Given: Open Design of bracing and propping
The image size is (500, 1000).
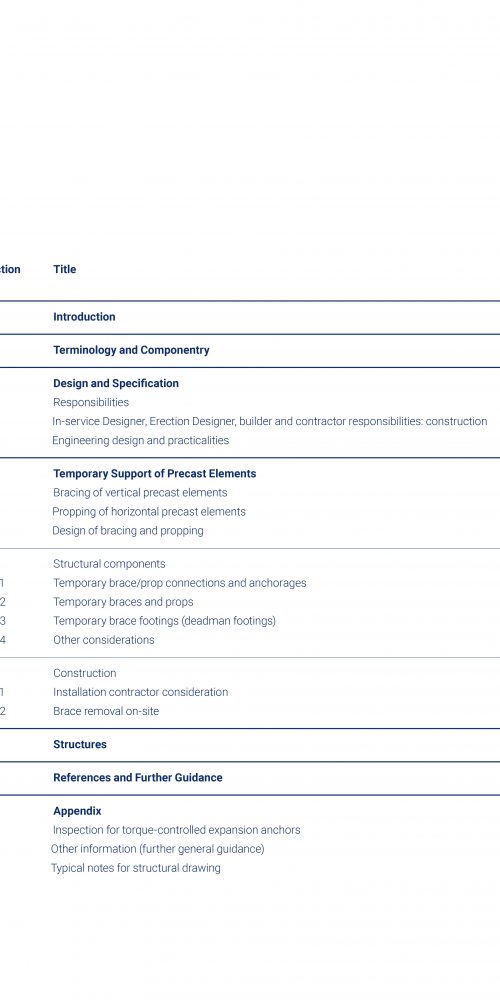Looking at the screenshot, I should click(128, 531).
